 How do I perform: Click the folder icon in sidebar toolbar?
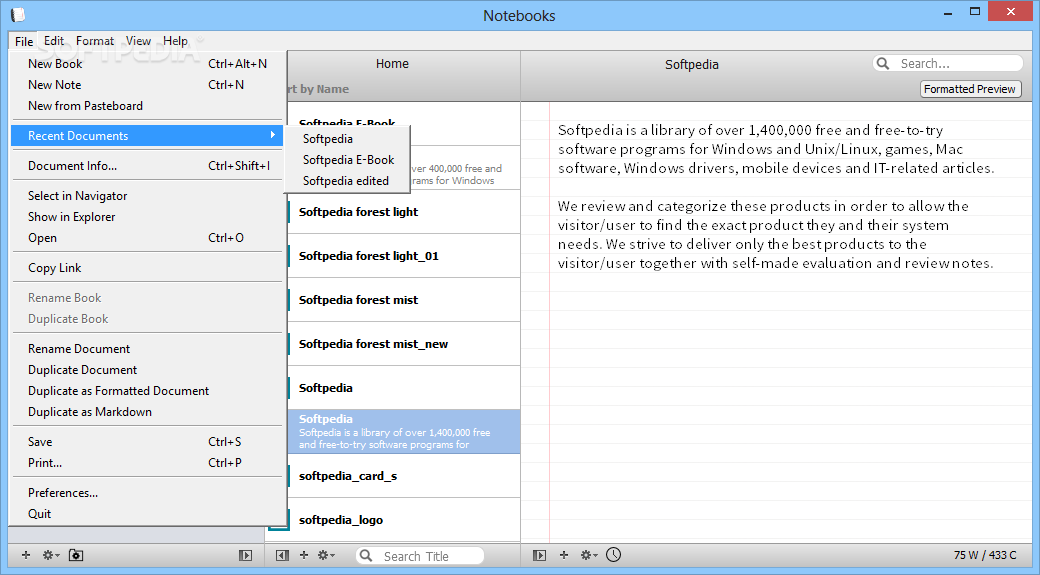pyautogui.click(x=76, y=555)
